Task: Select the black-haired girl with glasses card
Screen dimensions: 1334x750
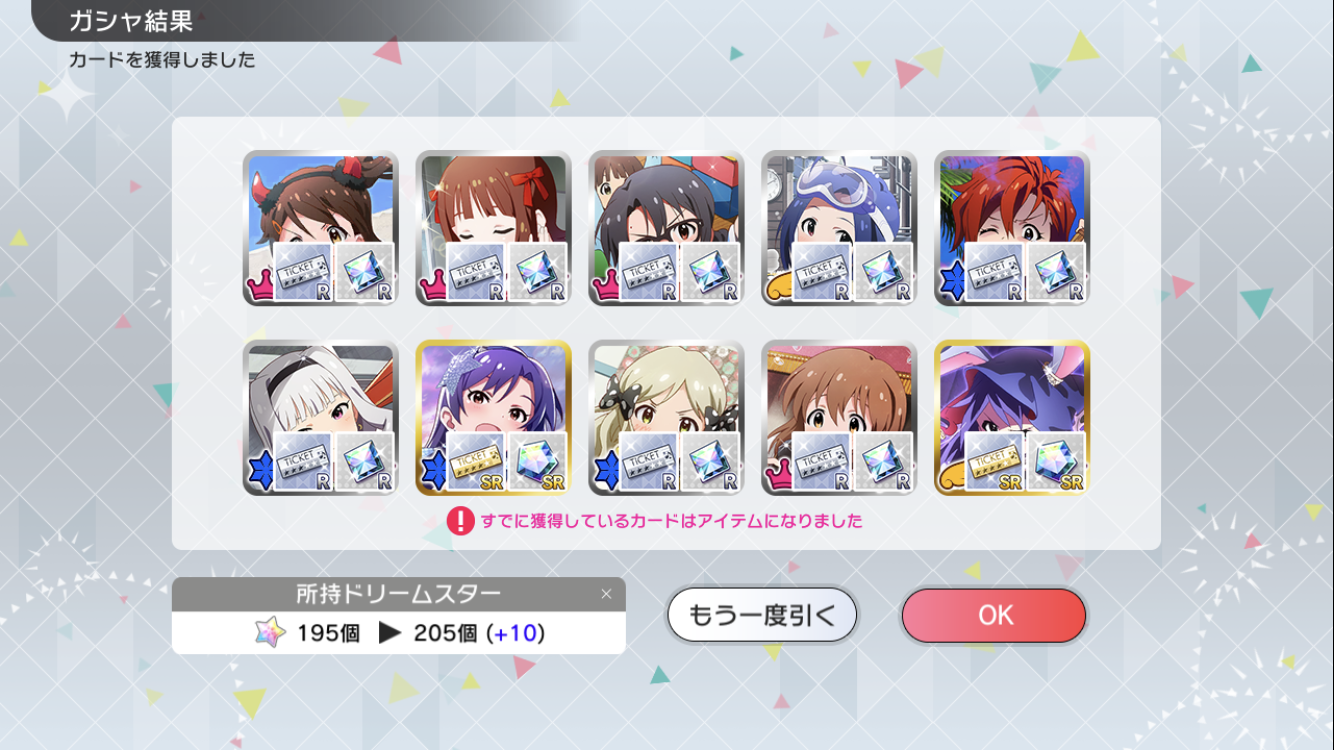Action: [x=666, y=228]
